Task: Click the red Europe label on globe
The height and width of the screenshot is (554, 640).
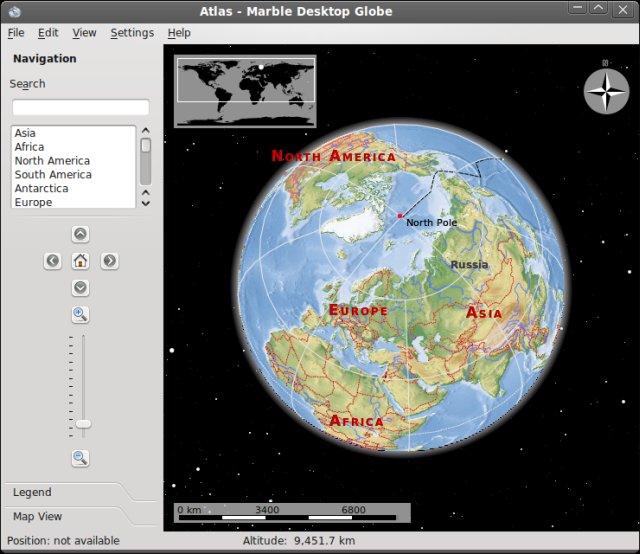Action: click(358, 310)
